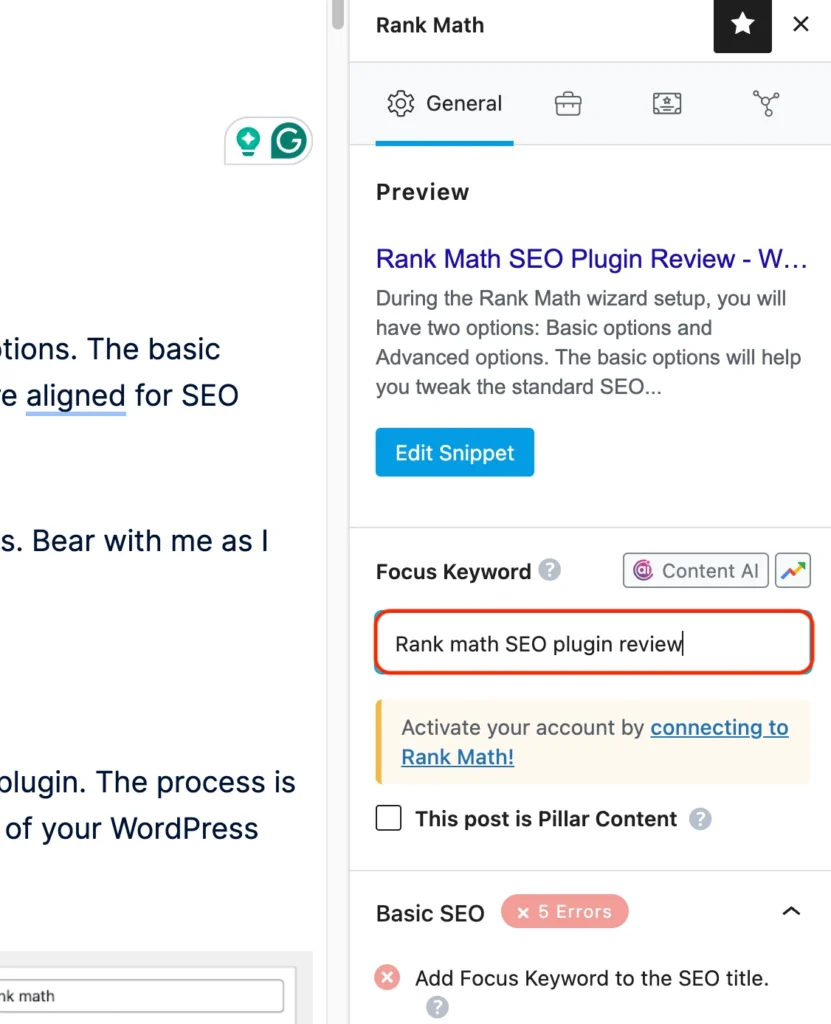Launch Content AI

695,570
